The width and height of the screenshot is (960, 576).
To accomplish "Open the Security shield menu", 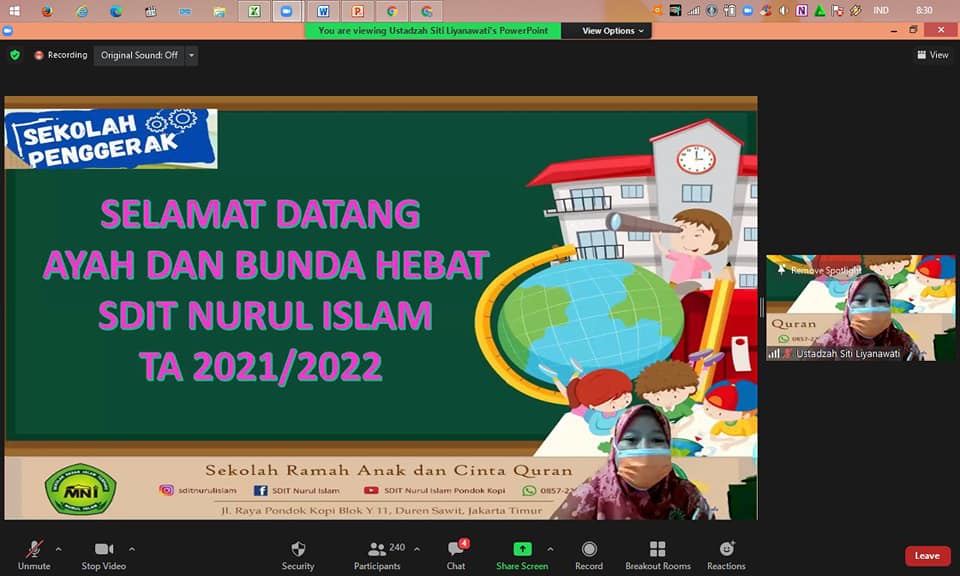I will coord(297,554).
